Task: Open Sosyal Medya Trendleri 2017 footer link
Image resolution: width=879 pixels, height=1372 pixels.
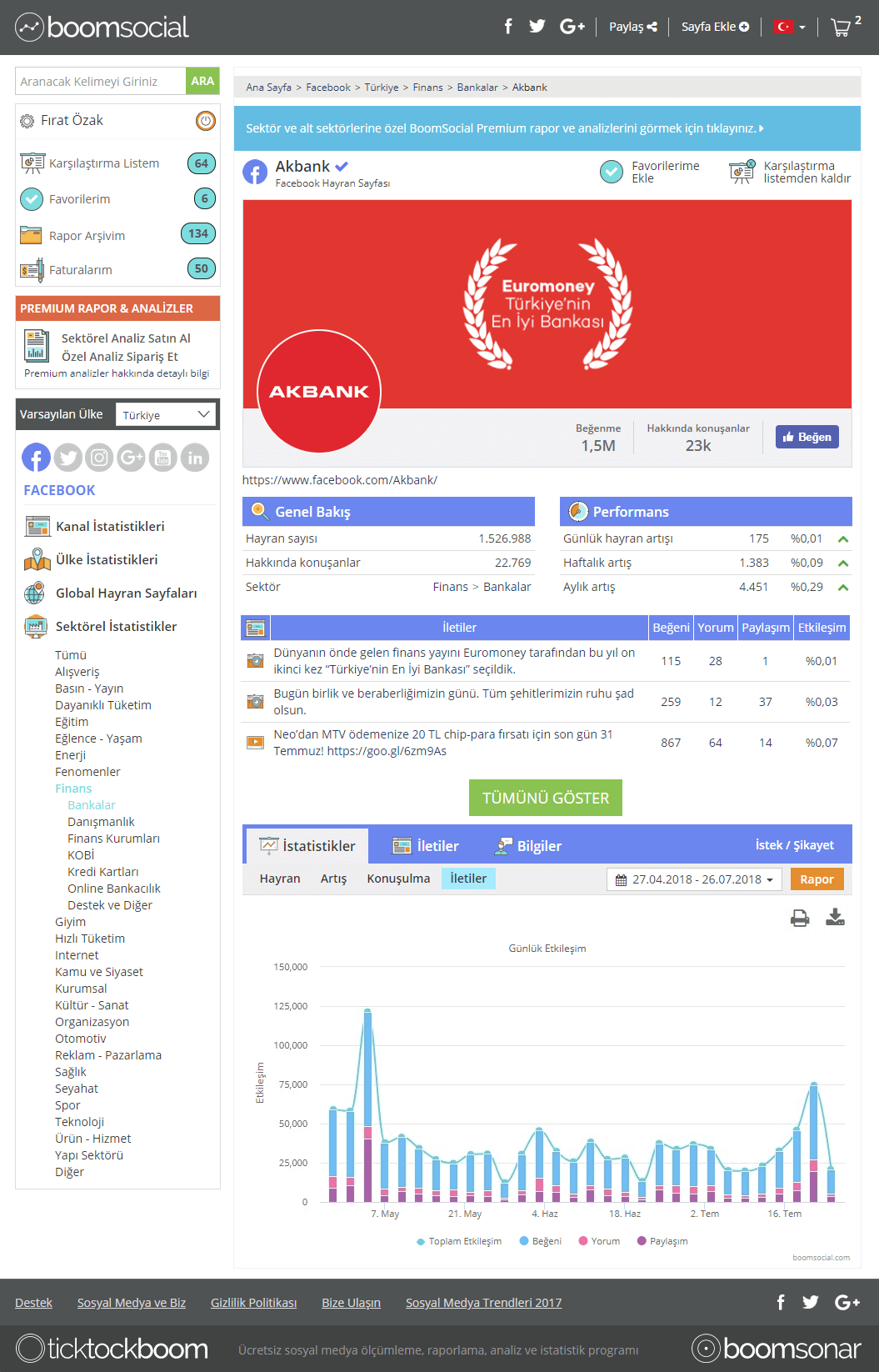Action: [483, 1303]
